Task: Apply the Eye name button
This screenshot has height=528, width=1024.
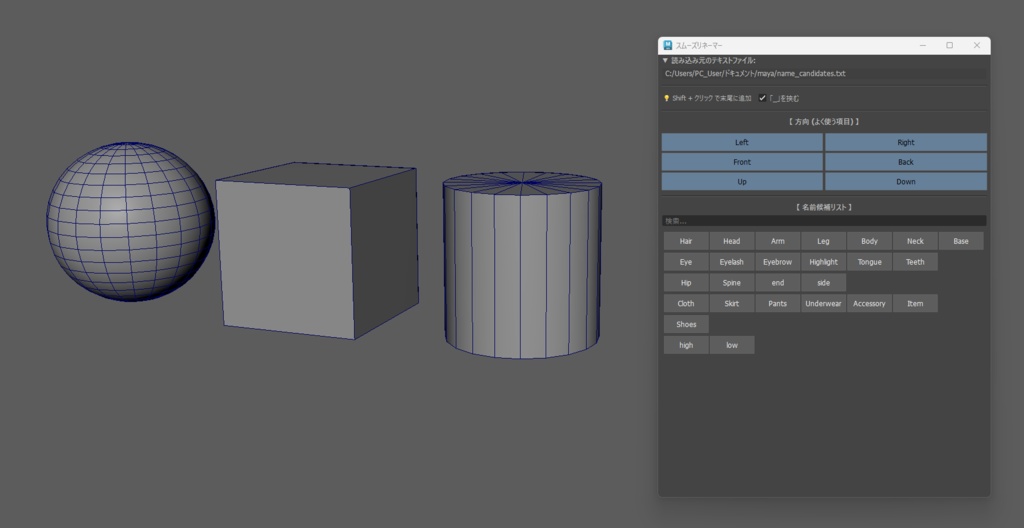Action: pyautogui.click(x=686, y=262)
